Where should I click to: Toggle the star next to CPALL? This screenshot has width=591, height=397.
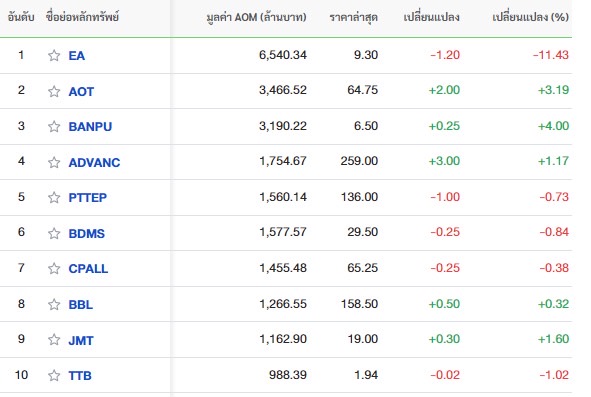coord(54,268)
